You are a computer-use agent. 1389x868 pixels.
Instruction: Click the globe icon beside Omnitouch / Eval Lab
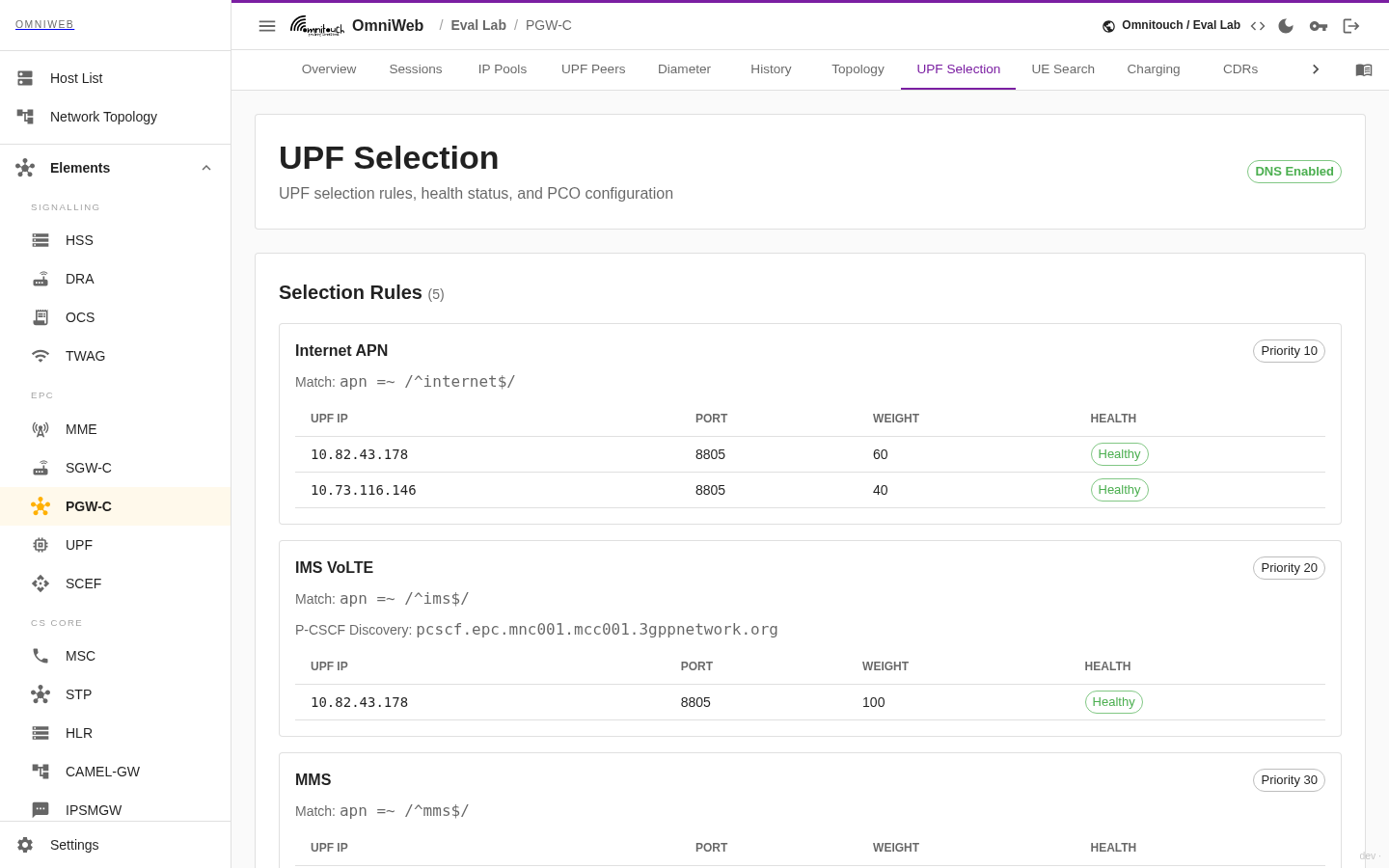[1109, 26]
